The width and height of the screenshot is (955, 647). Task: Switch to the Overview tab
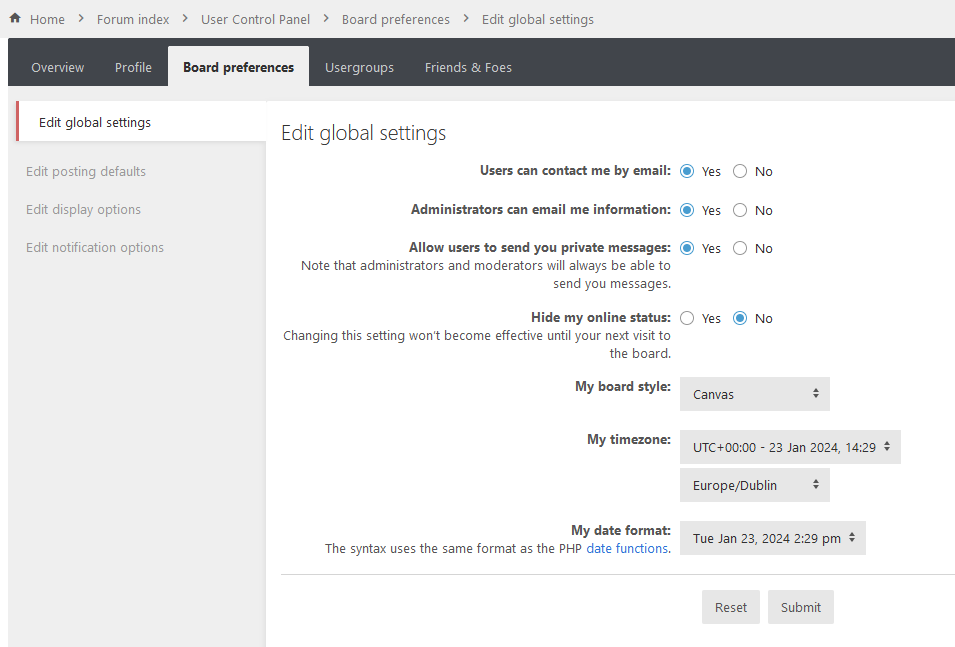(57, 67)
